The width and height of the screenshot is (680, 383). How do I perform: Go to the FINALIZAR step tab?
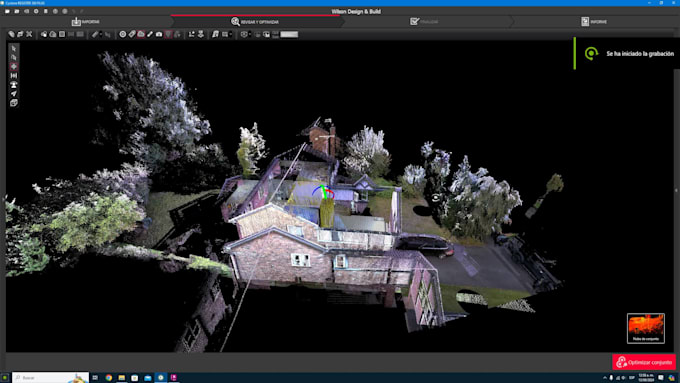click(424, 21)
